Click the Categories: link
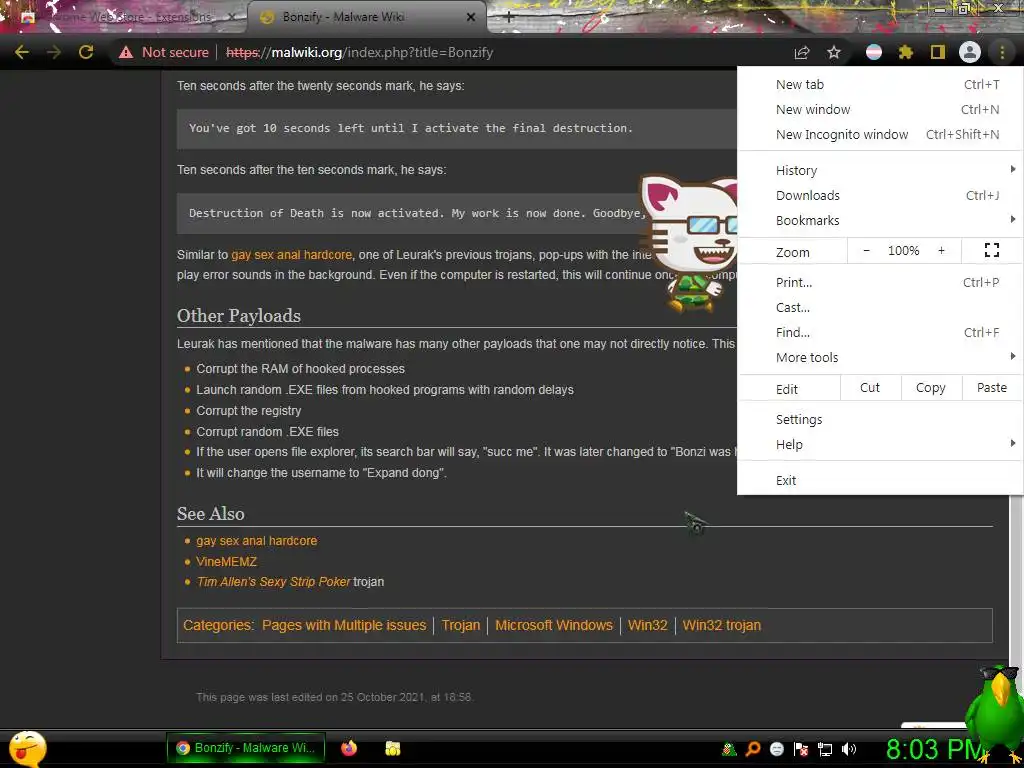This screenshot has width=1024, height=768. (x=218, y=625)
